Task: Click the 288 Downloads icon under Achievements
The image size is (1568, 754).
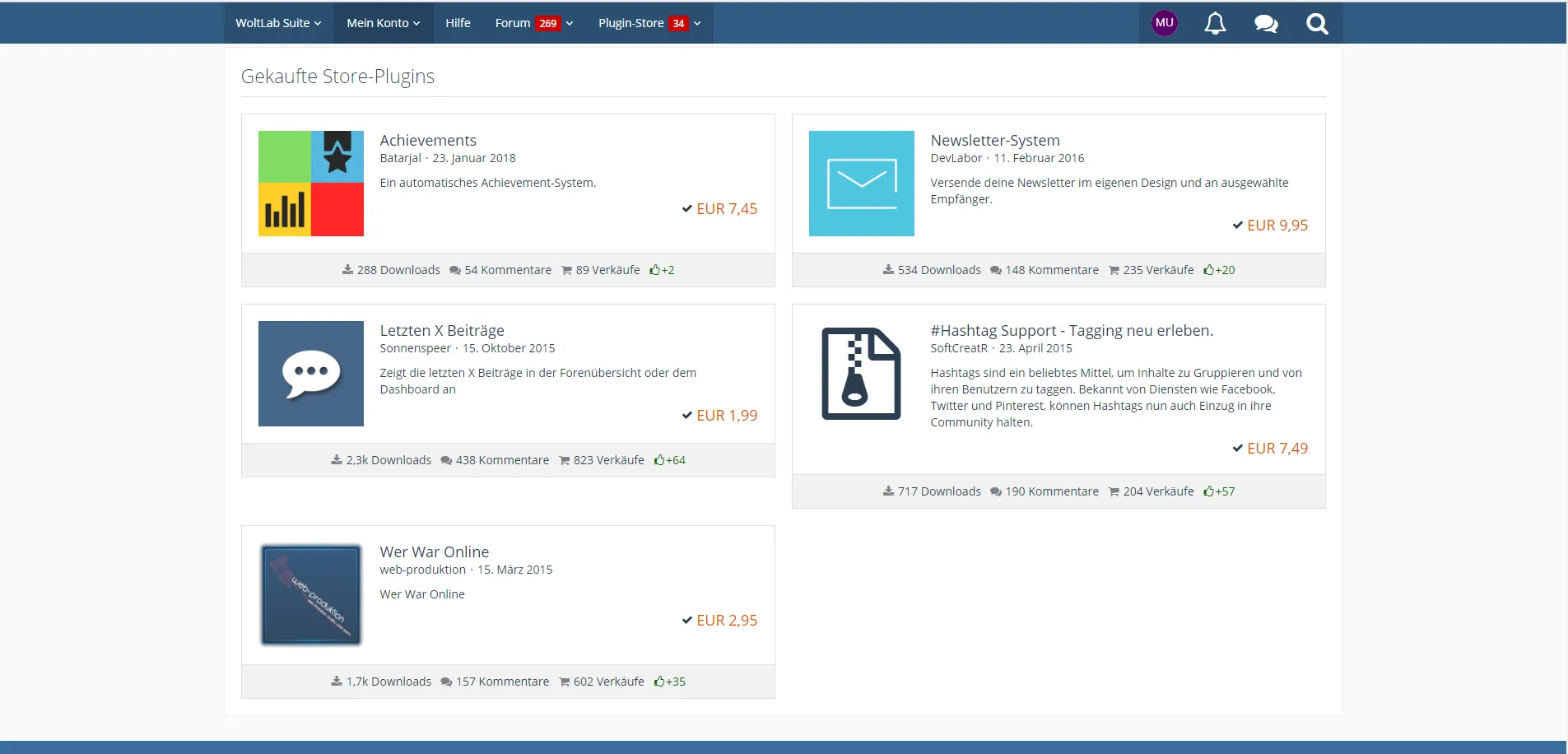Action: pyautogui.click(x=348, y=270)
